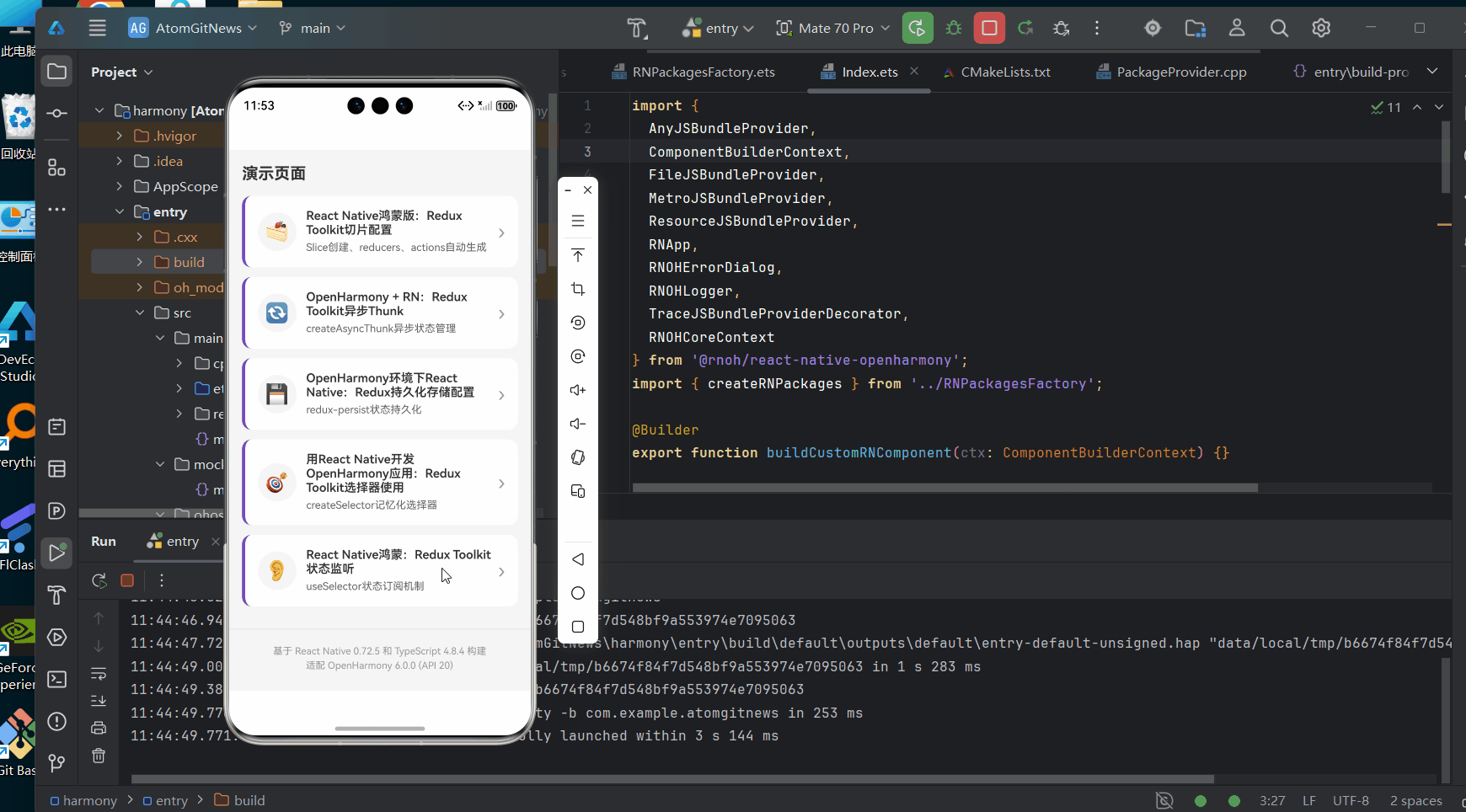Open the user account icon
1466x812 pixels.
1237,28
